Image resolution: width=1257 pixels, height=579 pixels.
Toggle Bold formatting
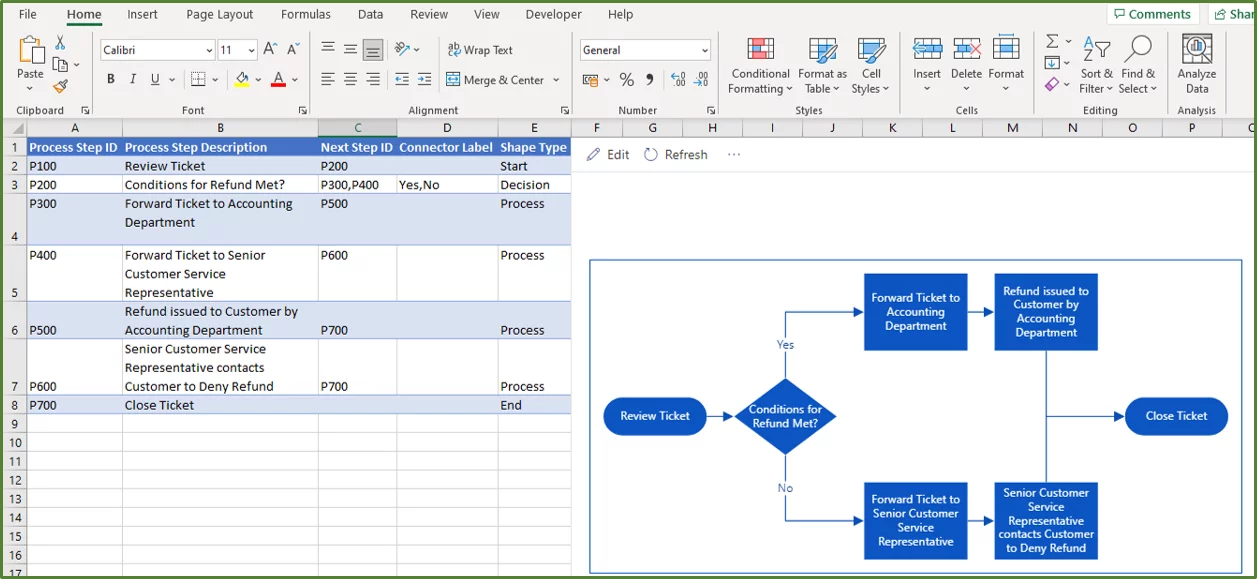(x=111, y=80)
